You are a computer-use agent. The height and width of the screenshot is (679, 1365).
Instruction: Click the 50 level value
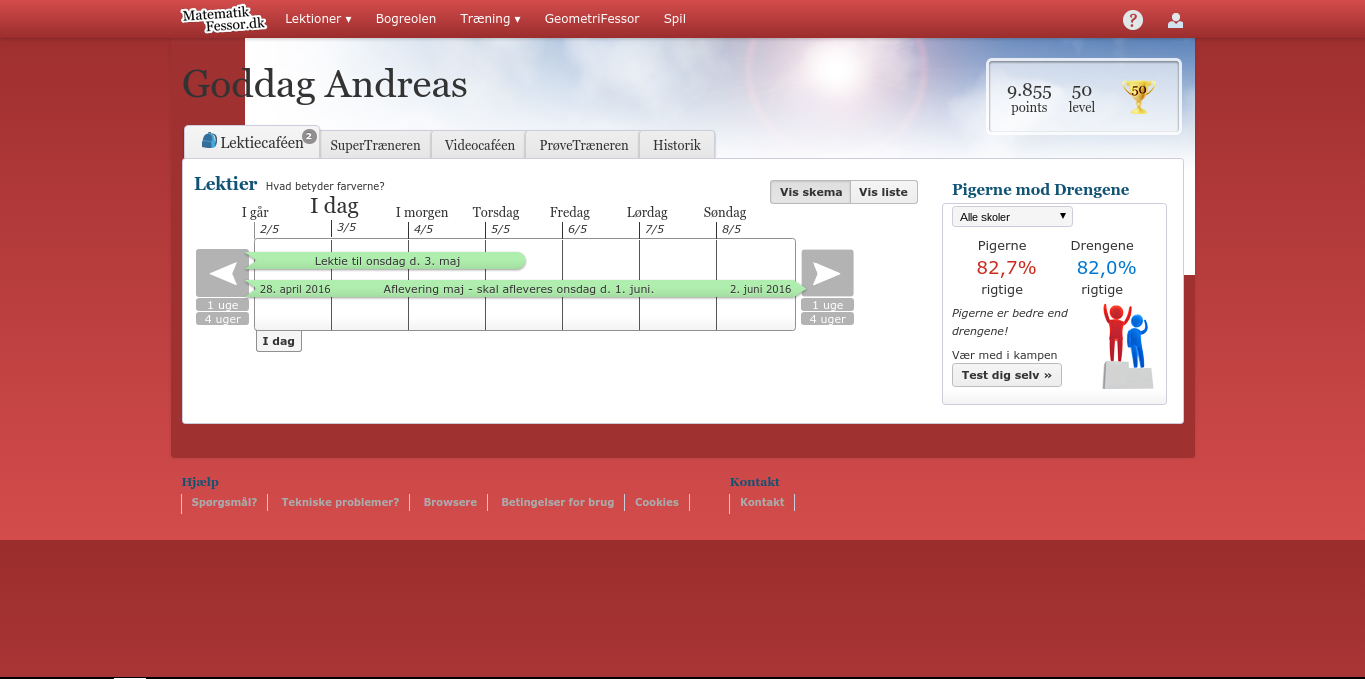(x=1081, y=91)
